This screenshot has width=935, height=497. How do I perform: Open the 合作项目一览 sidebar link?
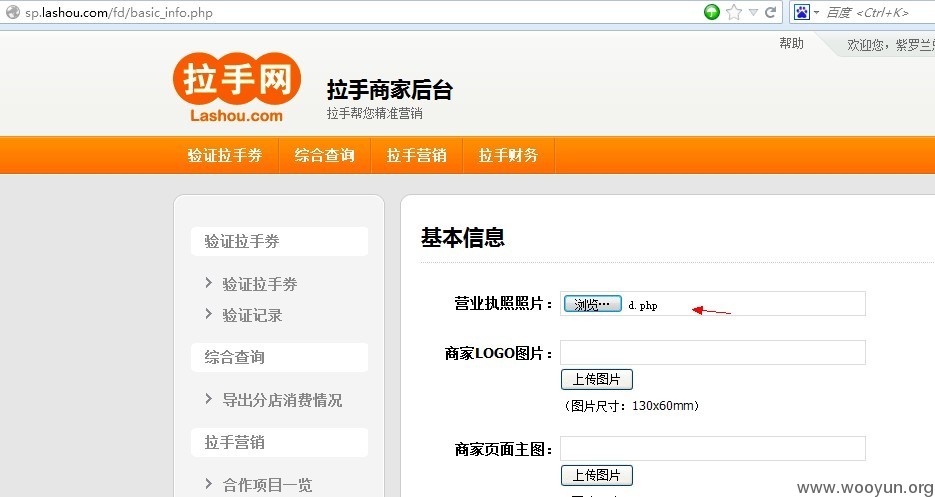[x=267, y=485]
